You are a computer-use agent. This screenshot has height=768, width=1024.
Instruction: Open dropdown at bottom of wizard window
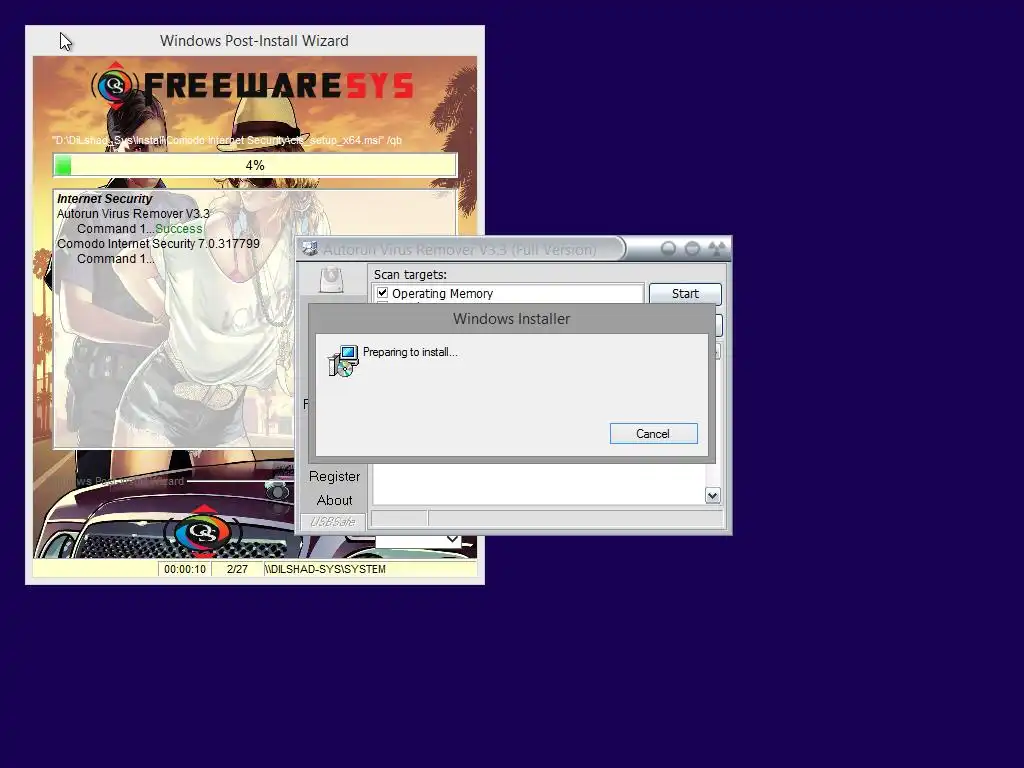point(452,539)
